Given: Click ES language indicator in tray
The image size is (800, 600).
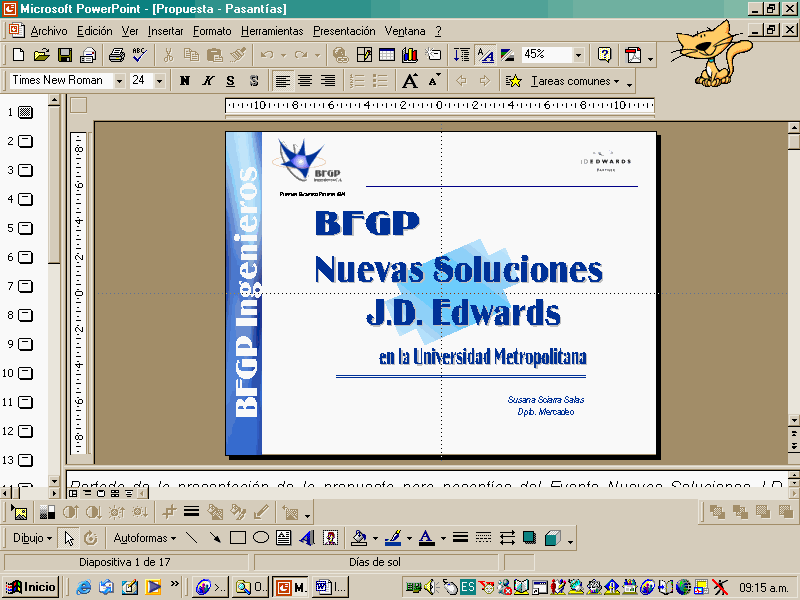Looking at the screenshot, I should pos(467,587).
